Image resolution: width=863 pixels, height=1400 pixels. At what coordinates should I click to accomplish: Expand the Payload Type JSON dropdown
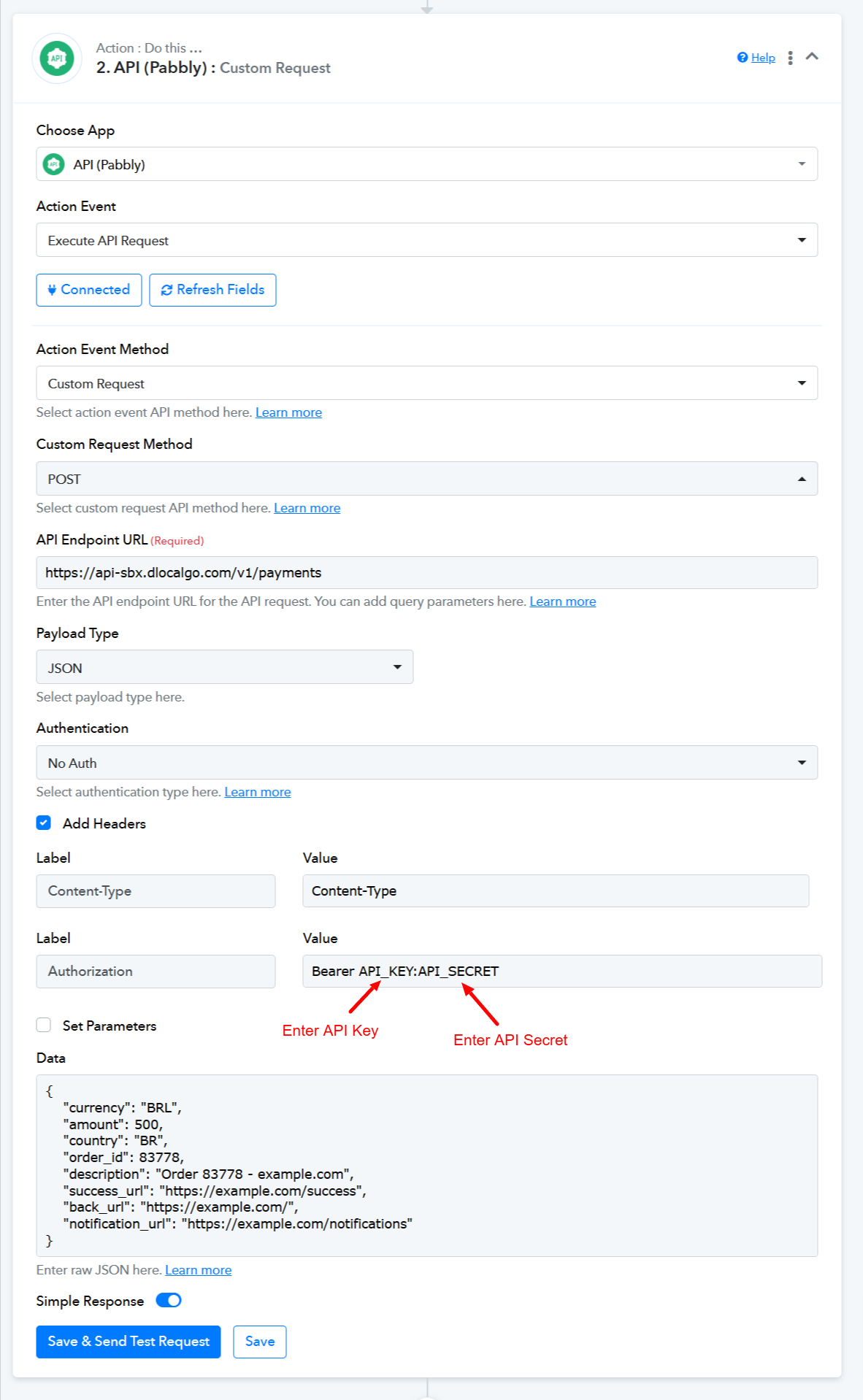click(225, 667)
